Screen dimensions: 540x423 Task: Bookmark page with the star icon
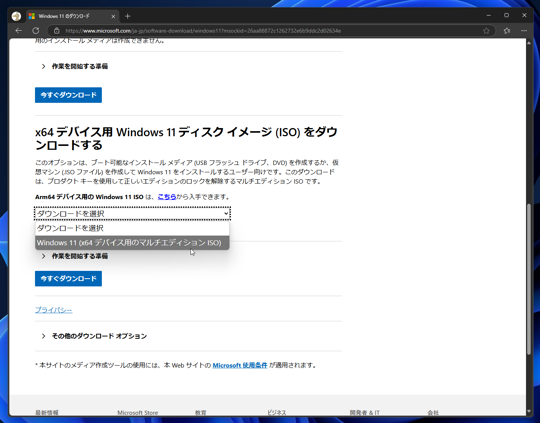pos(486,31)
